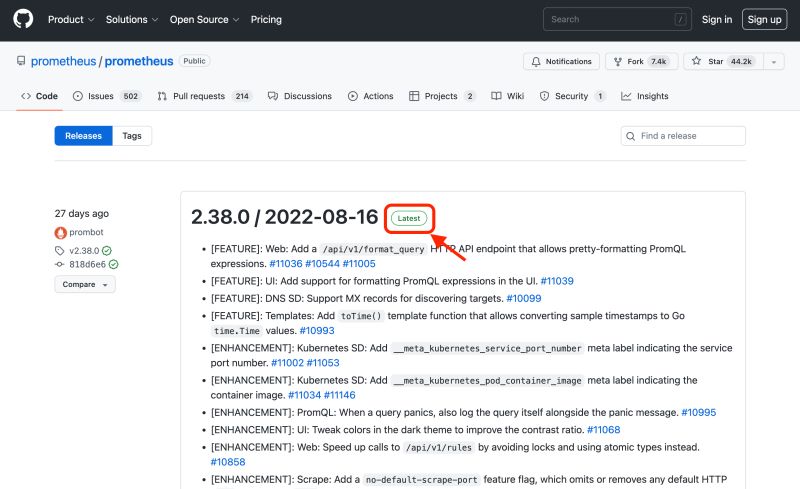Screen dimensions: 800x489
Task: Open pull request #11146
Action: [x=340, y=395]
